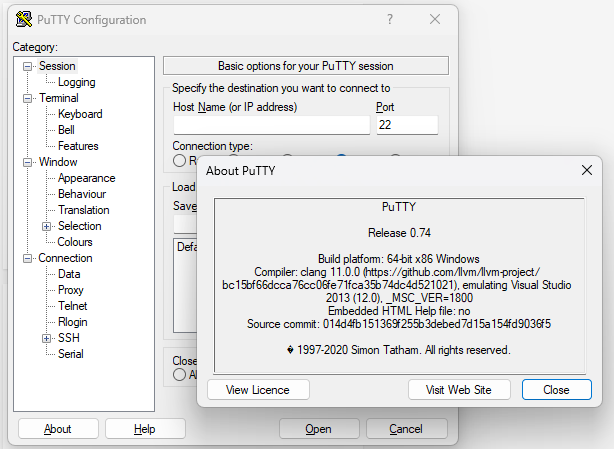614x449 pixels.
Task: Click the Cancel button
Action: coord(406,429)
